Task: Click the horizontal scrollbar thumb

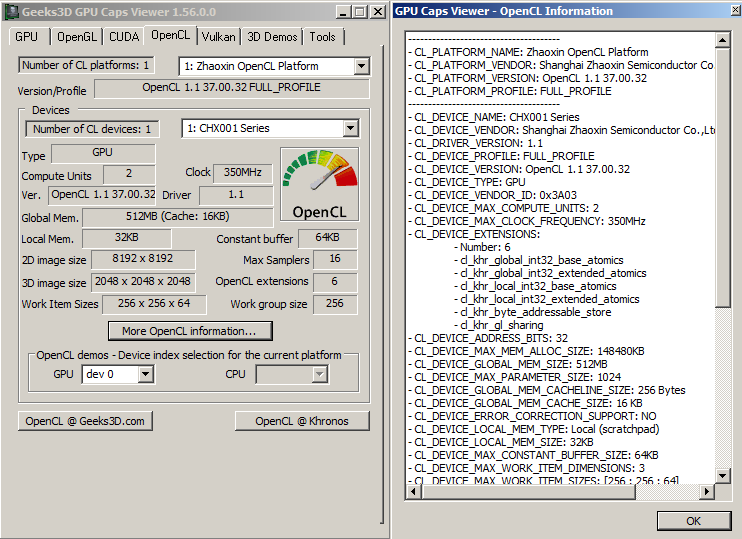Action: [528, 492]
